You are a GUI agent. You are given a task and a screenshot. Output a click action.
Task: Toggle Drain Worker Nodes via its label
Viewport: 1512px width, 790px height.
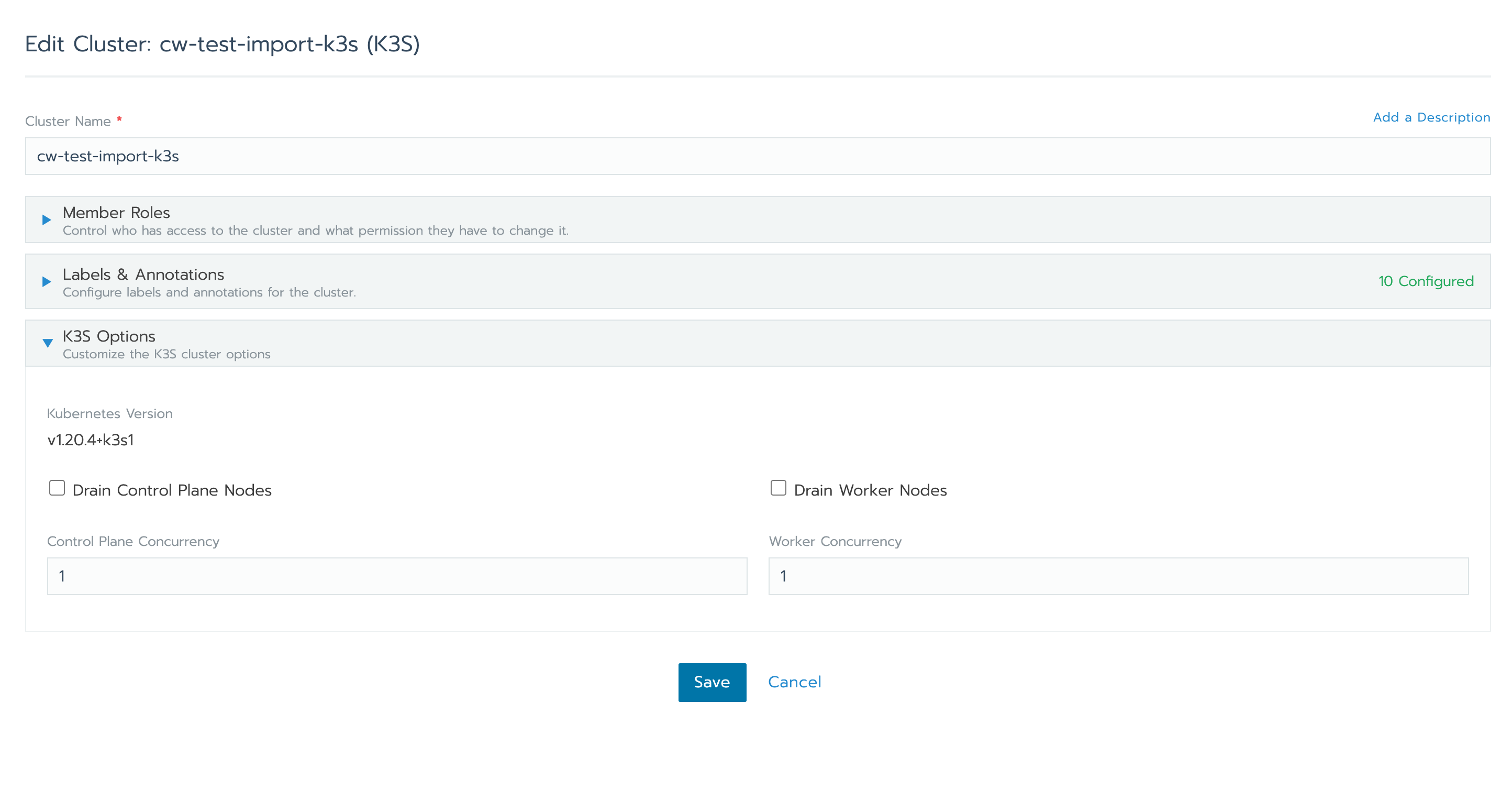pos(870,489)
